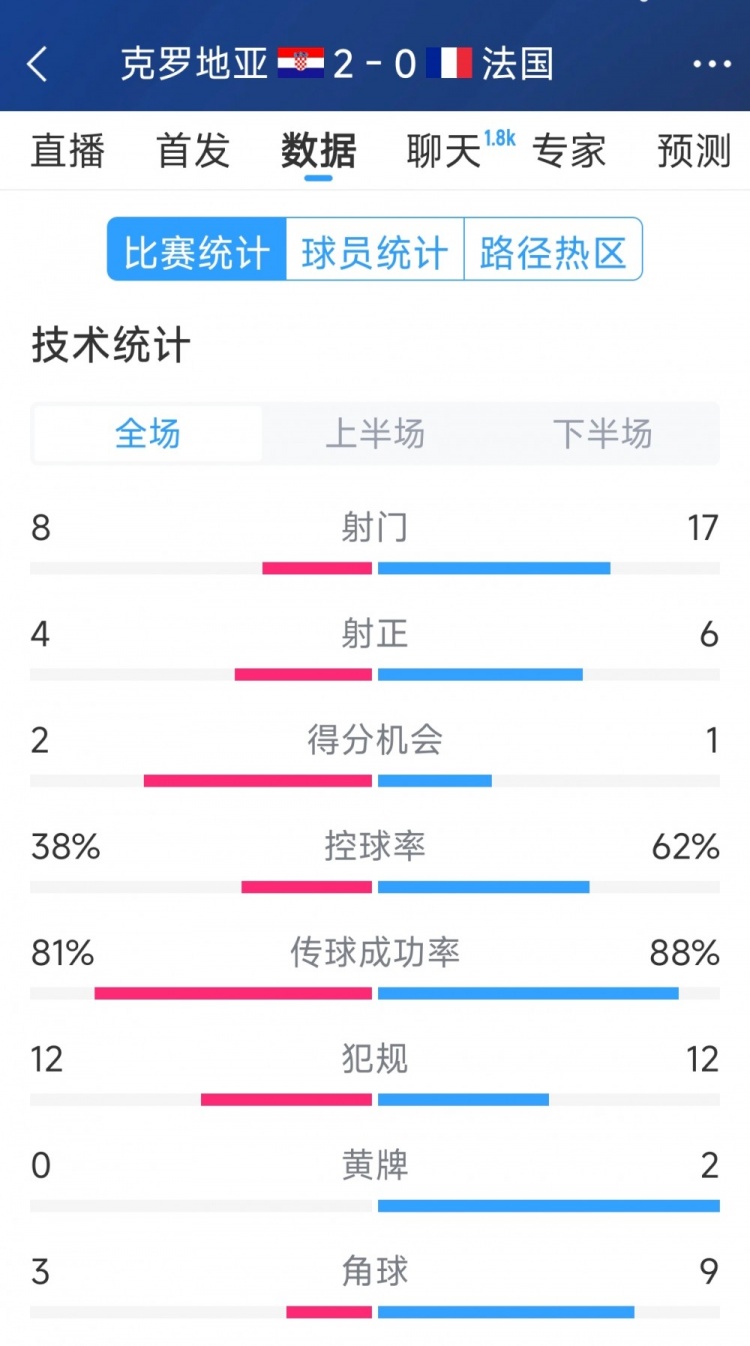The width and height of the screenshot is (750, 1346).
Task: Tap the 角球 corner kicks stat label
Action: [375, 1271]
